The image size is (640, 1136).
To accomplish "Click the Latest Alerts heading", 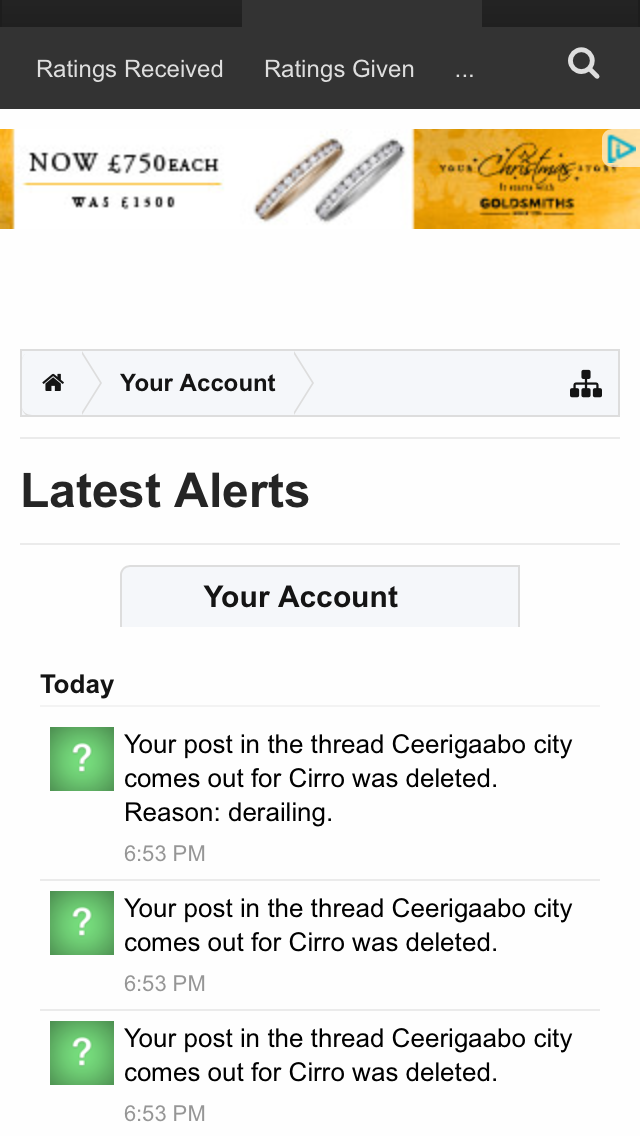I will pyautogui.click(x=165, y=490).
